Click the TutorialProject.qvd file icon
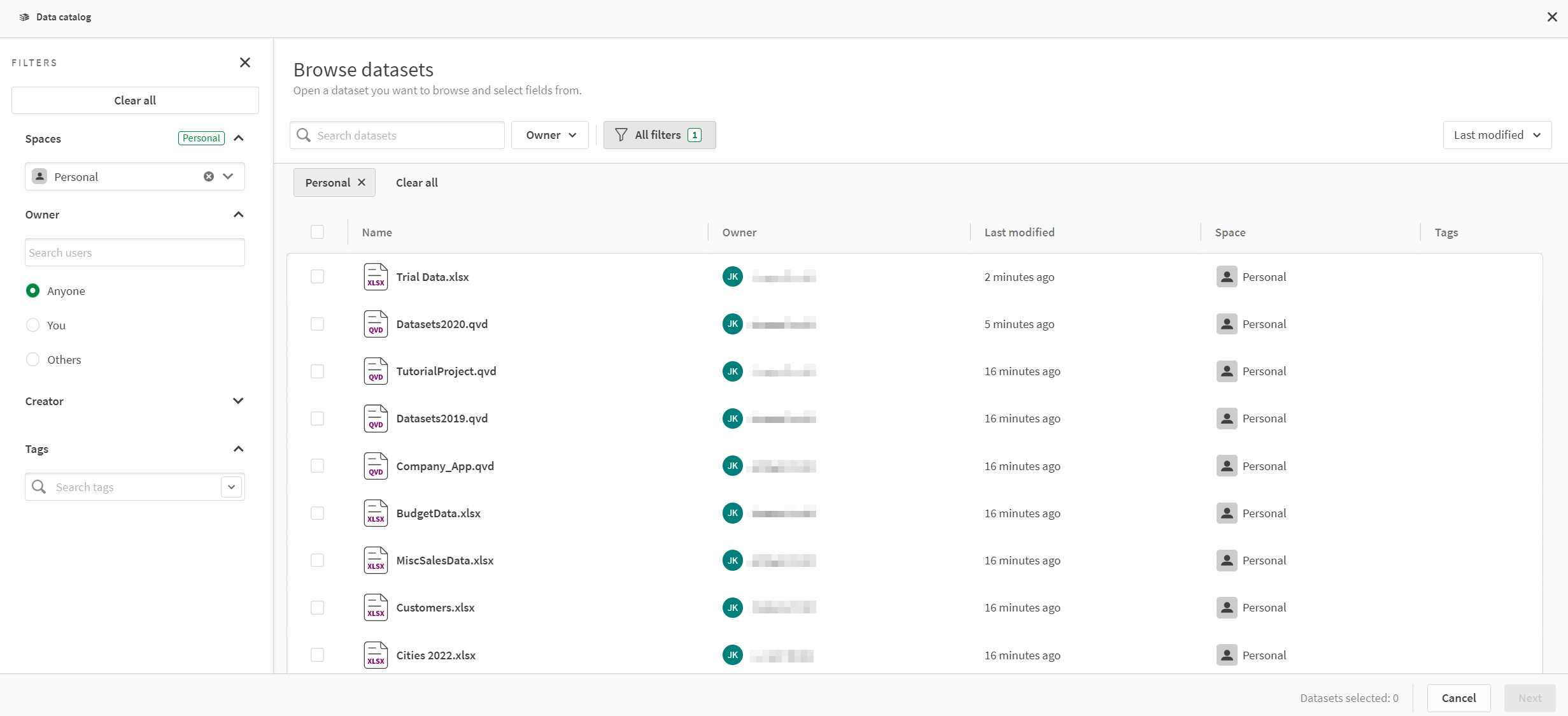The image size is (1568, 716). pos(375,370)
